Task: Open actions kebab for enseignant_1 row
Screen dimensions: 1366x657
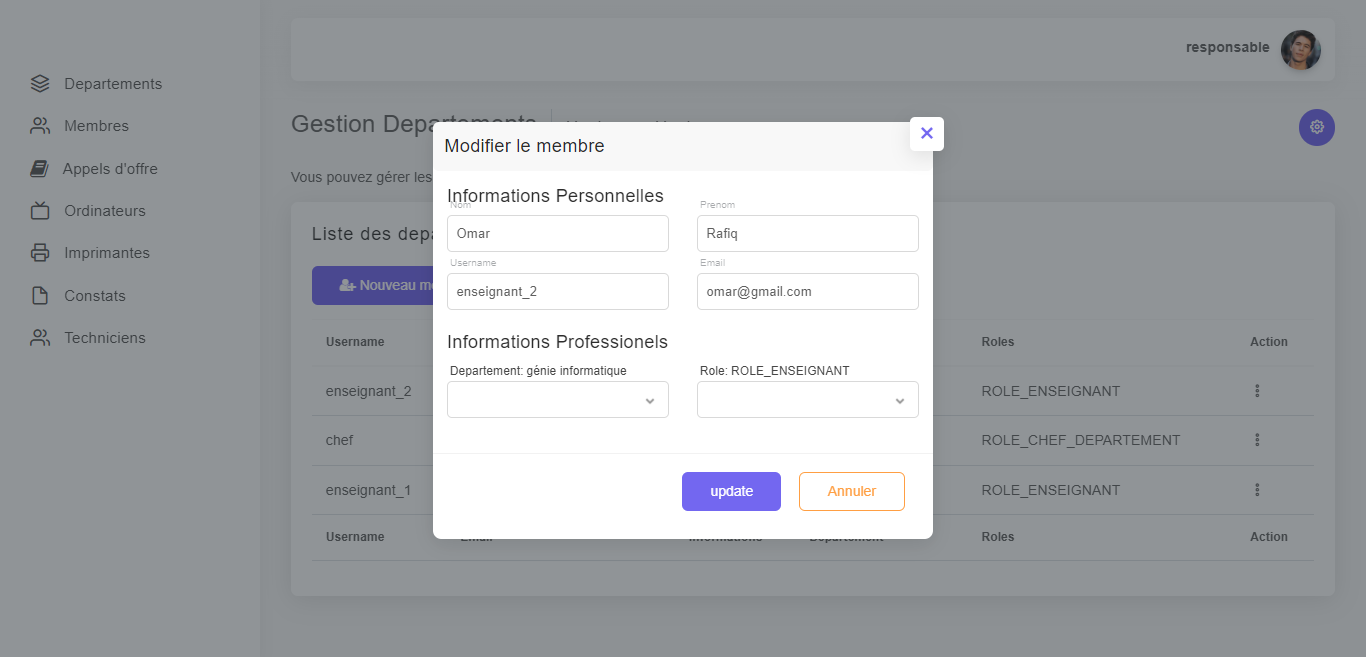Action: pos(1257,490)
